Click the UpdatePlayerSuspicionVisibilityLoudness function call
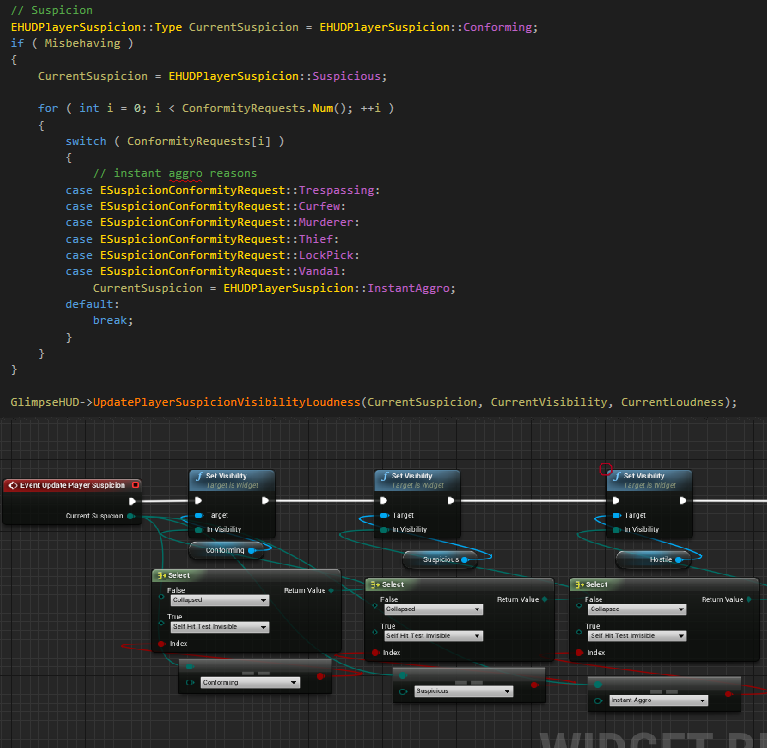The width and height of the screenshot is (767, 748). click(x=226, y=402)
